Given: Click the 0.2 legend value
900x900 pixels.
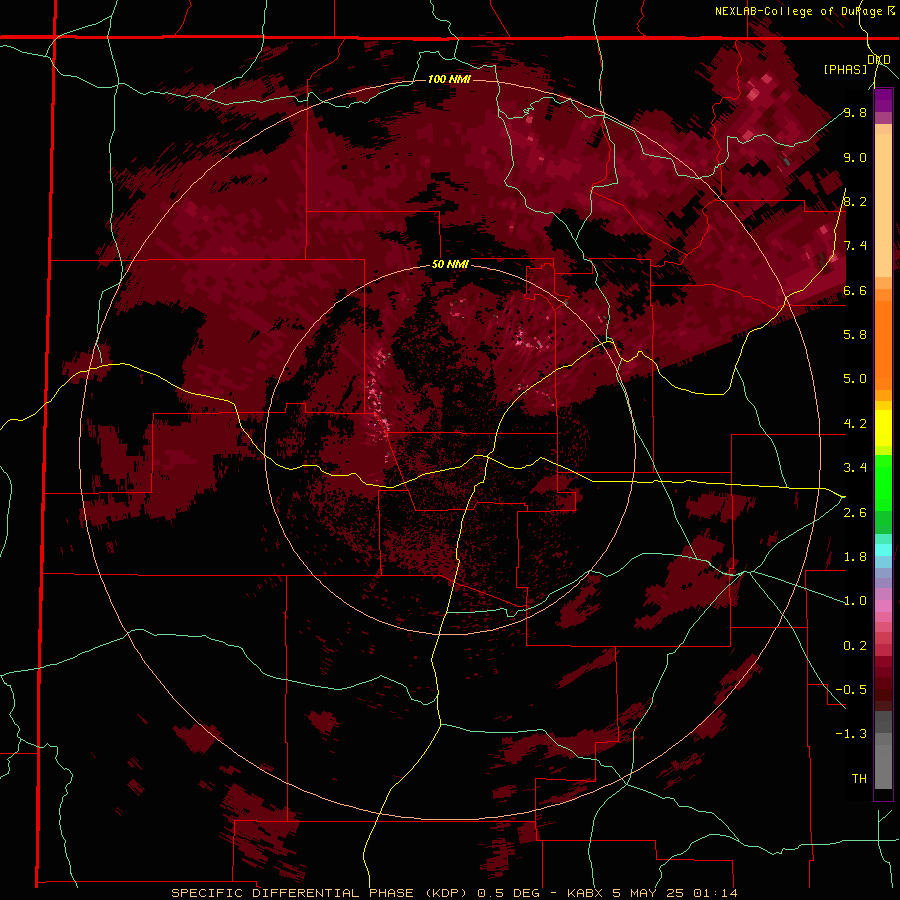Looking at the screenshot, I should [x=855, y=645].
